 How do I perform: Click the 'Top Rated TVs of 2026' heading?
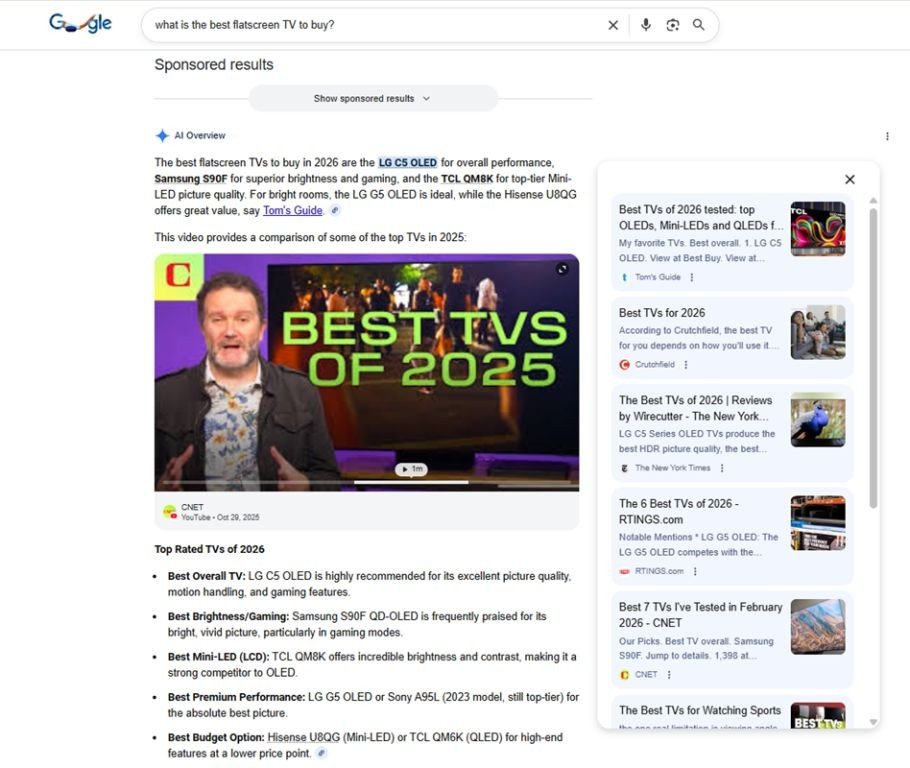tap(210, 549)
